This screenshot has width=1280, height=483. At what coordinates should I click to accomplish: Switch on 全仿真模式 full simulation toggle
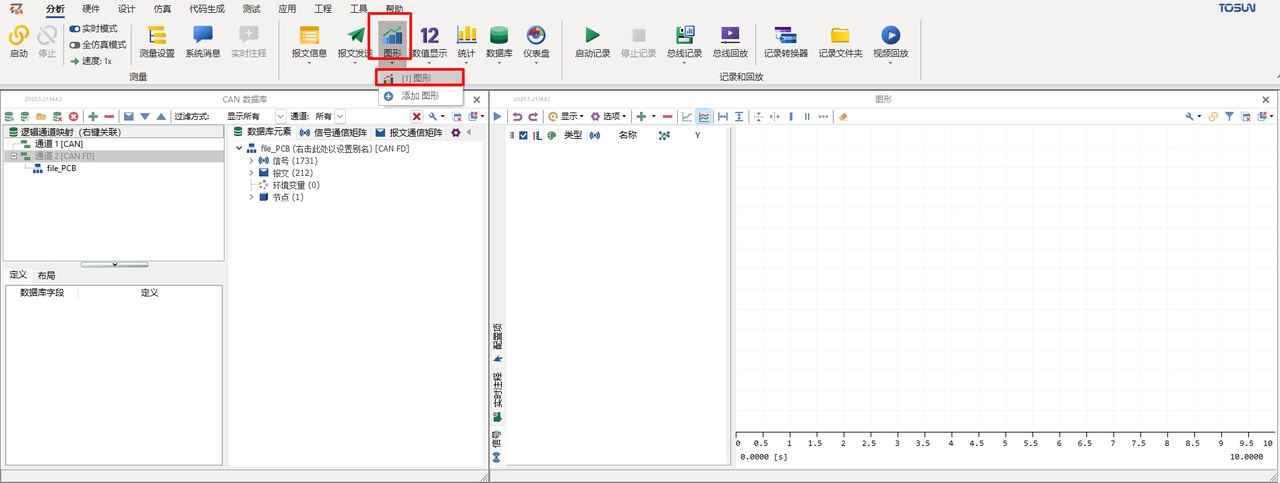[75, 45]
